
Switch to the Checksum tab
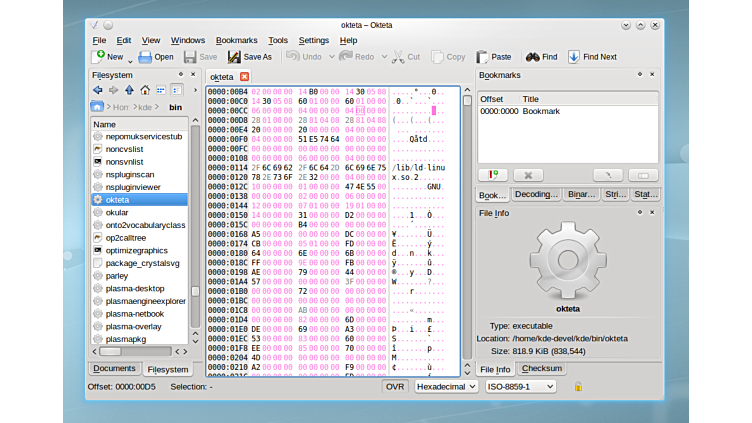coord(541,369)
